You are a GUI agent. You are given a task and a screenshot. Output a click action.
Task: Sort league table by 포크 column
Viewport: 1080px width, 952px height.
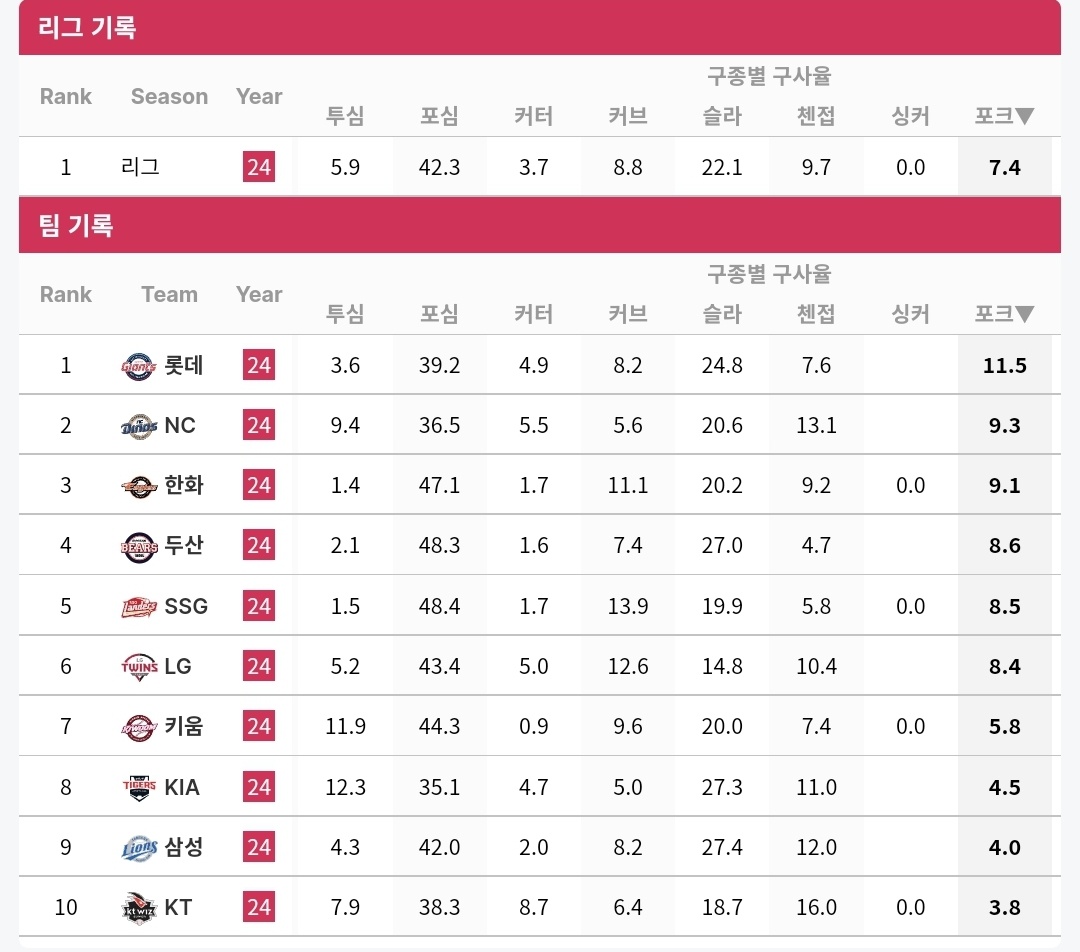coord(1004,116)
